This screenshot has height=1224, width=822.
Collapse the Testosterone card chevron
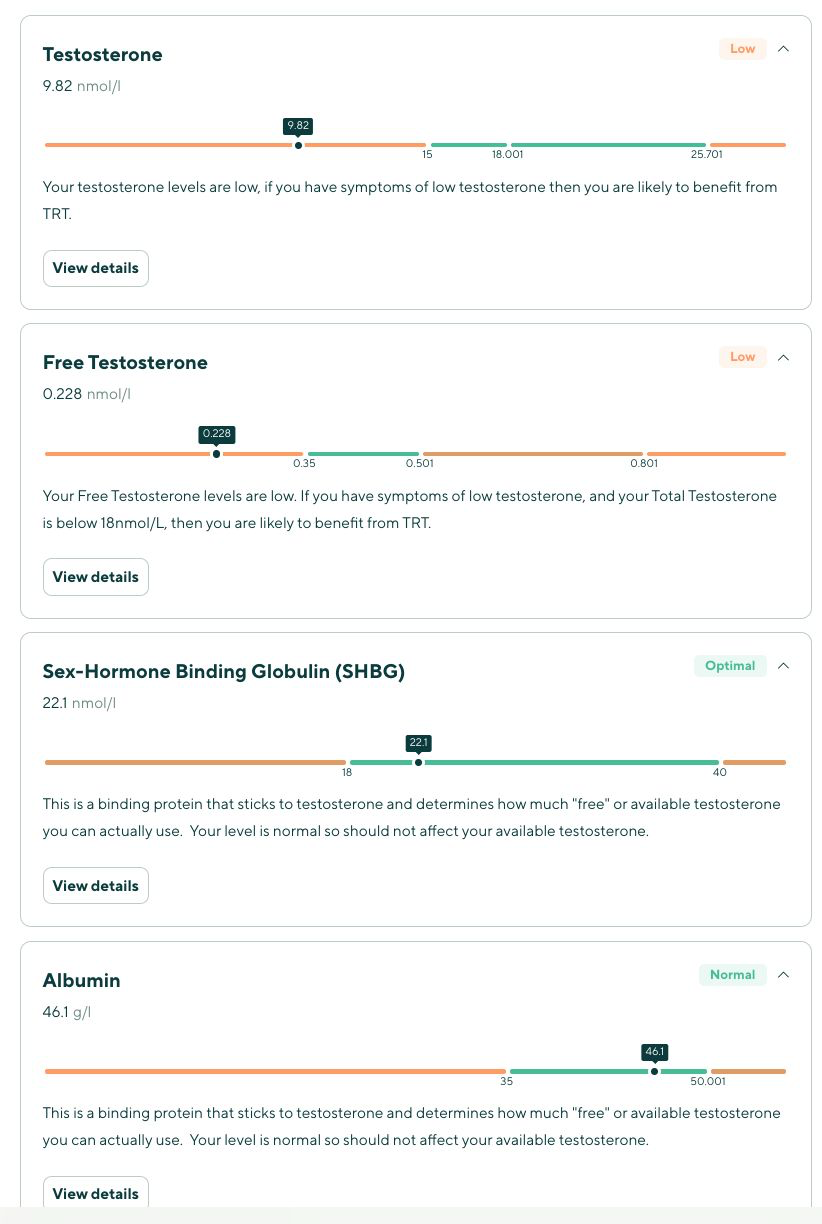click(x=783, y=48)
